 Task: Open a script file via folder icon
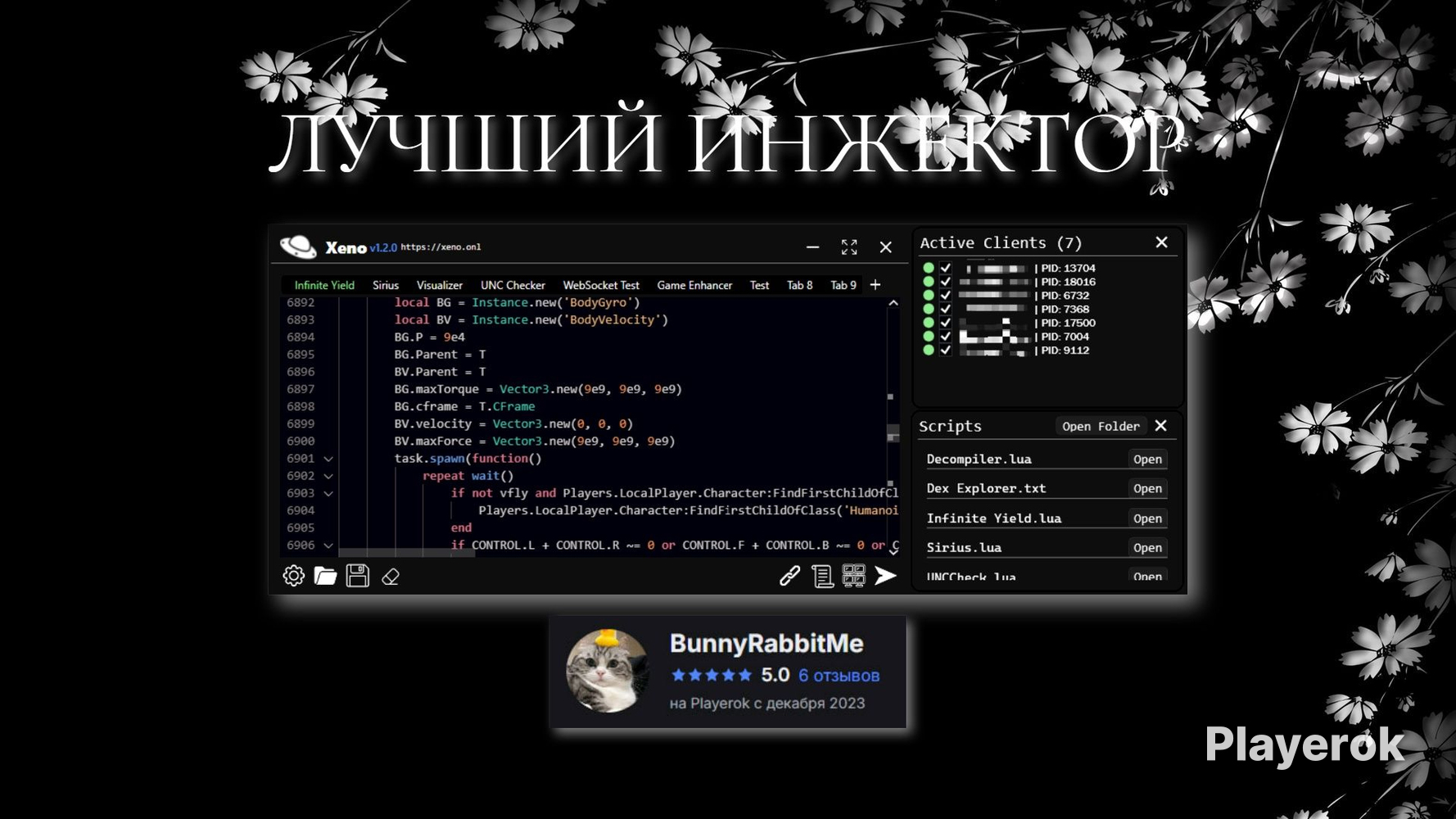pos(325,576)
